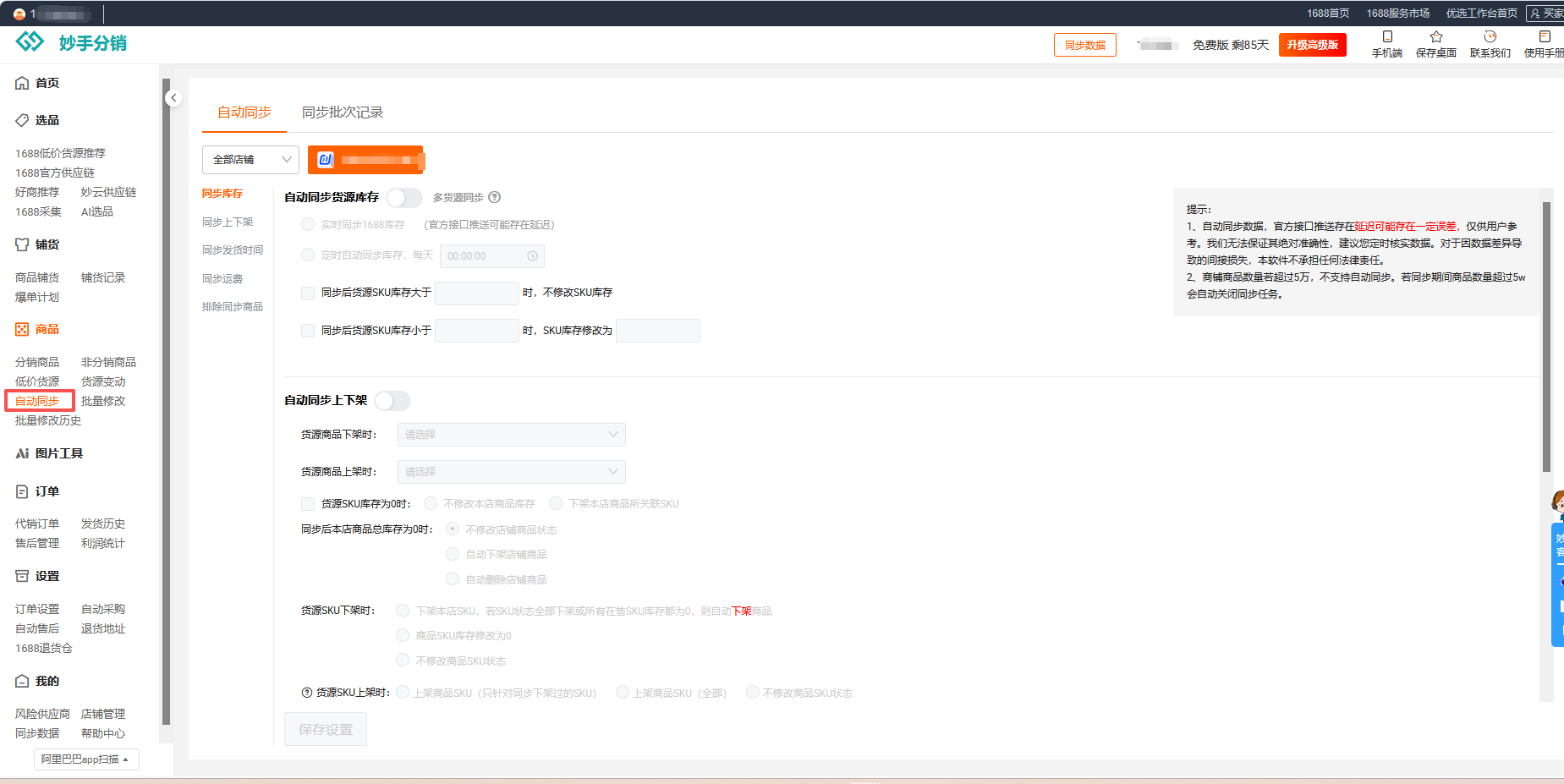Click the SKU库存修改为 input field
The width and height of the screenshot is (1564, 784).
coord(658,331)
